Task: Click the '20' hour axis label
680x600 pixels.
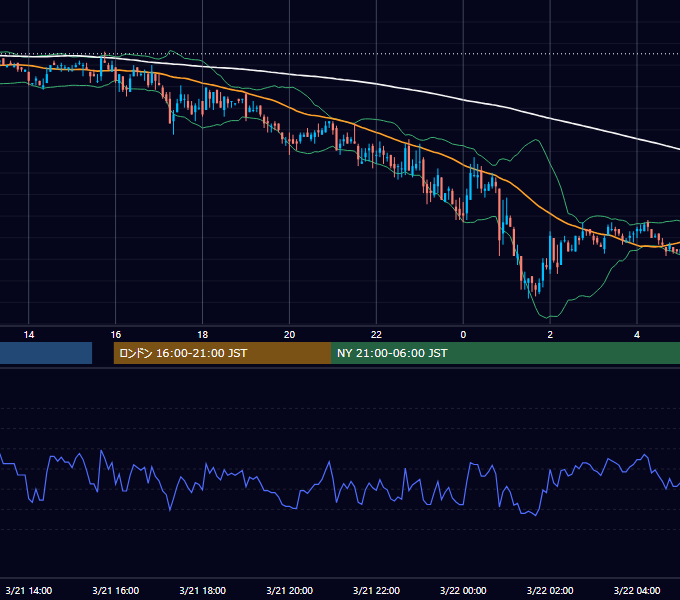Action: tap(289, 335)
